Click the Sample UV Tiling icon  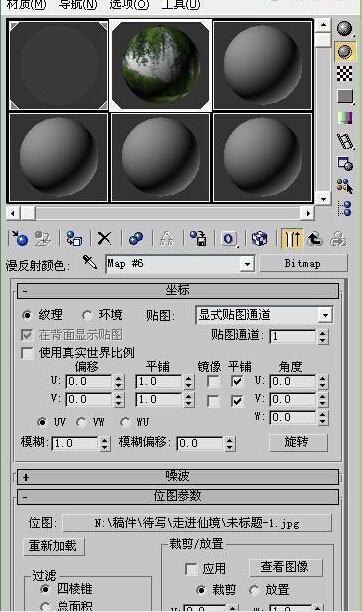(x=345, y=96)
